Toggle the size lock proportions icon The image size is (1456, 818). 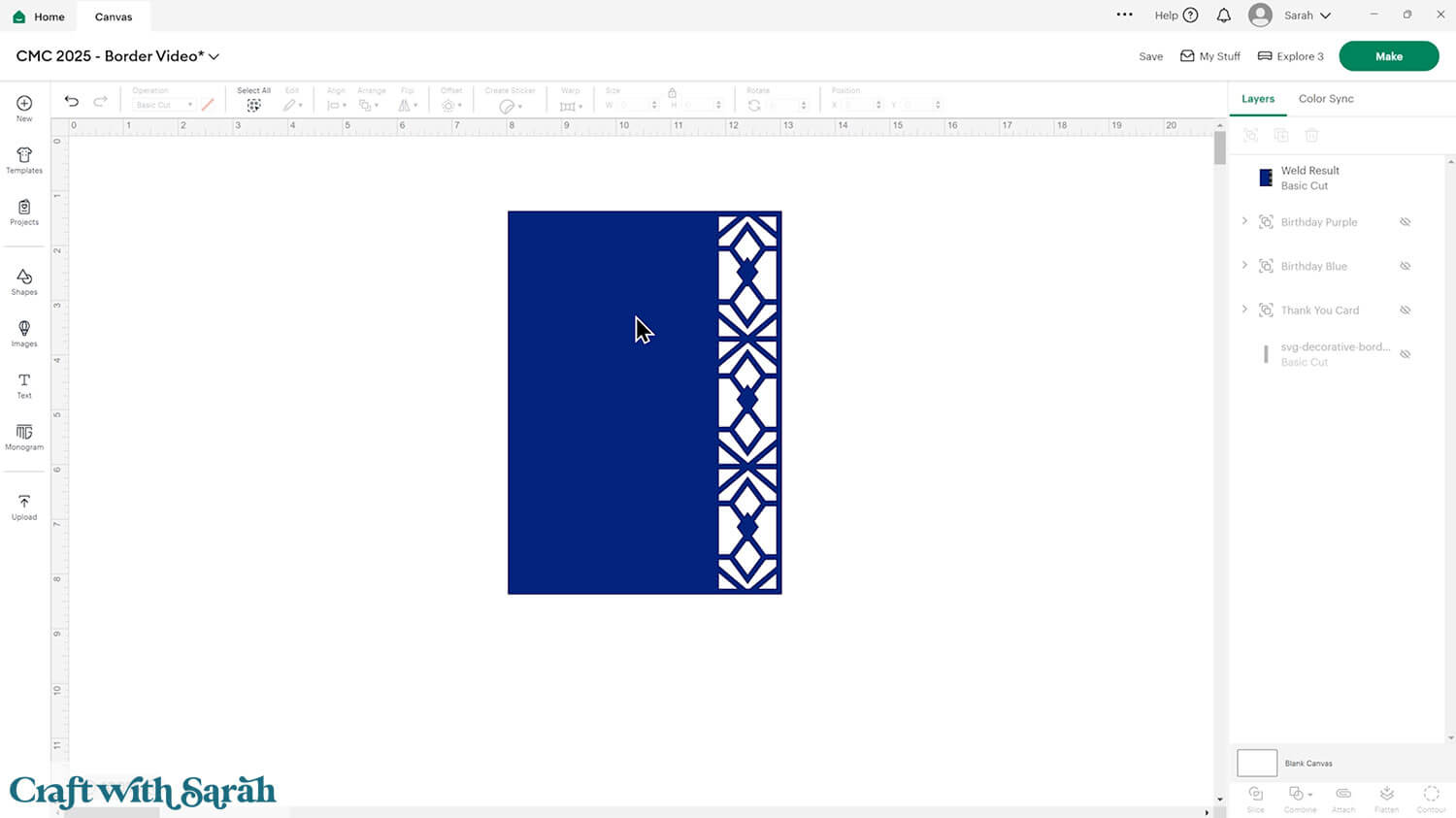tap(672, 92)
